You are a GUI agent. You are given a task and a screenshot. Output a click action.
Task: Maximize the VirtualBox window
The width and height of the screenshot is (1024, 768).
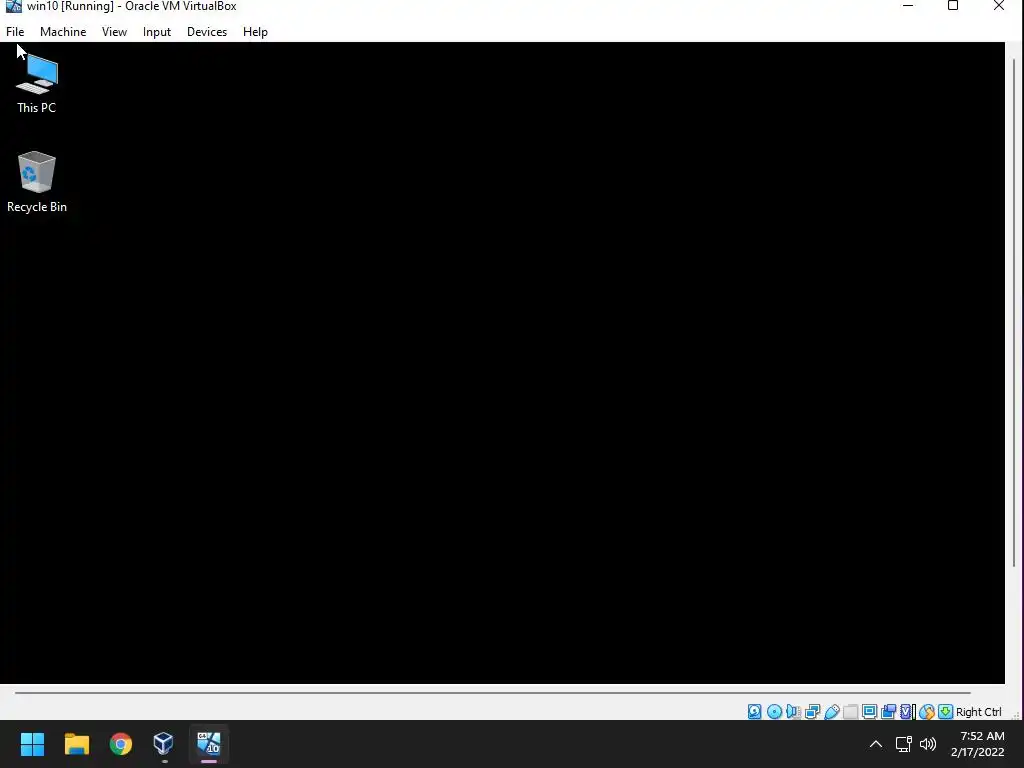(953, 6)
